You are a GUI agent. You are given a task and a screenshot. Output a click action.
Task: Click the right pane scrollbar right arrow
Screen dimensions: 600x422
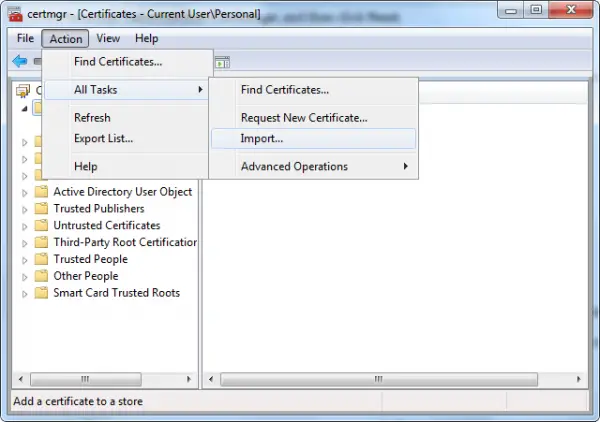(x=579, y=379)
